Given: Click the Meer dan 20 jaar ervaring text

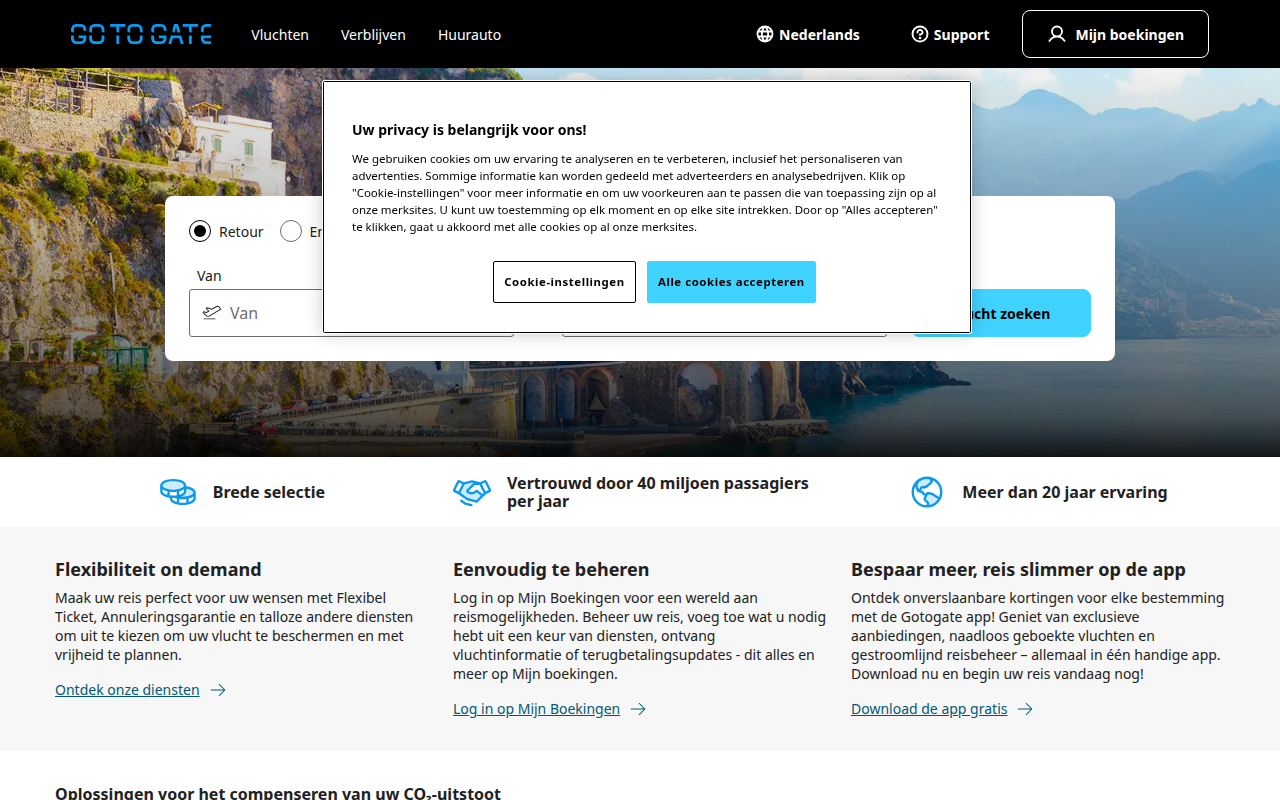Looking at the screenshot, I should [x=1065, y=492].
